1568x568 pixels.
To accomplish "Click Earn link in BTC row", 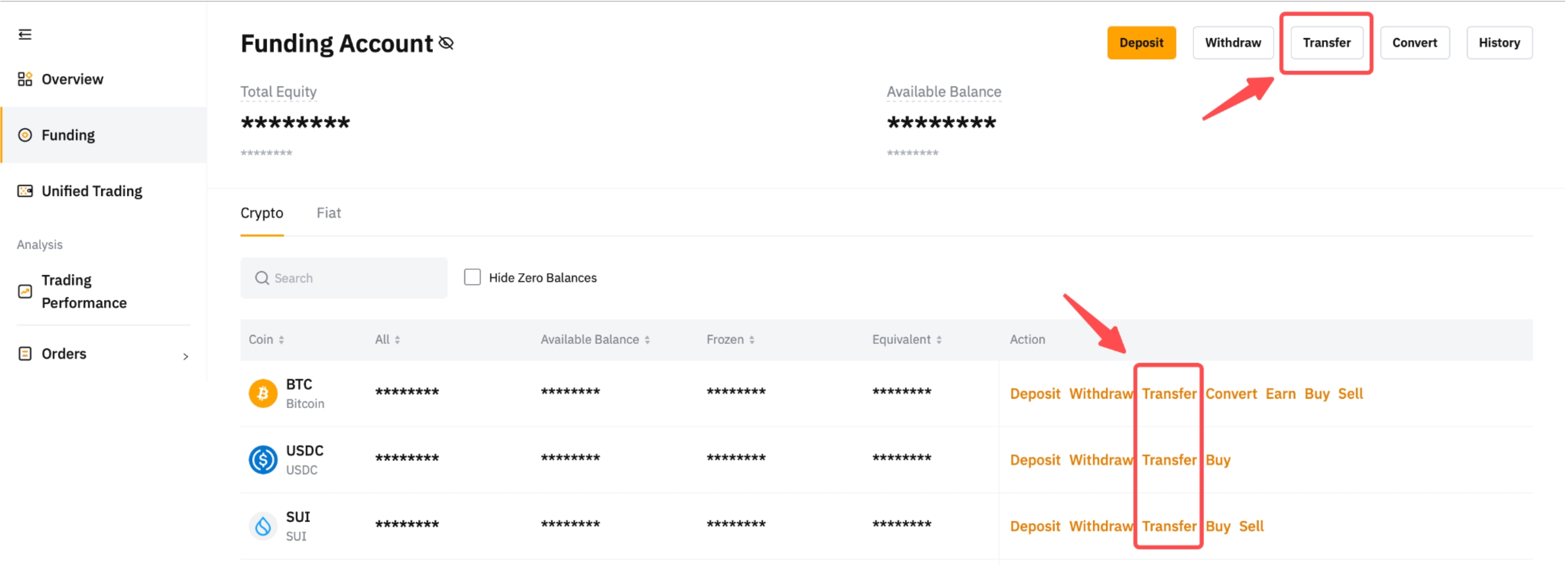I will pyautogui.click(x=1280, y=394).
